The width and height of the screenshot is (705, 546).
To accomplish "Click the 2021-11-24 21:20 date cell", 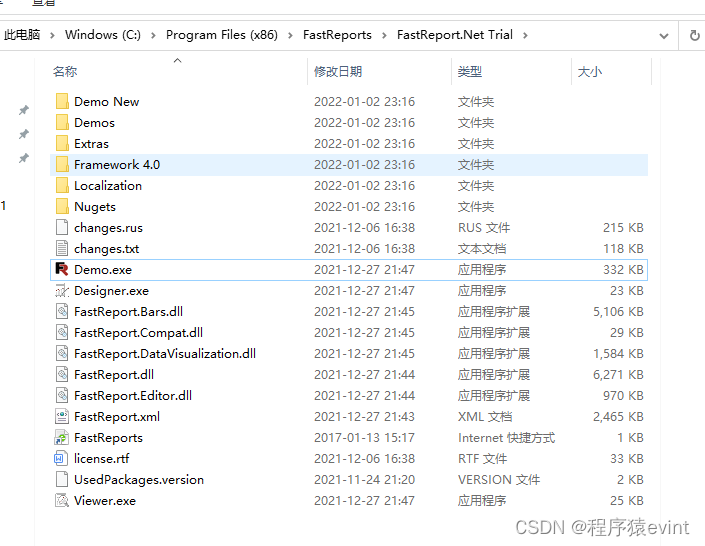I will point(364,480).
